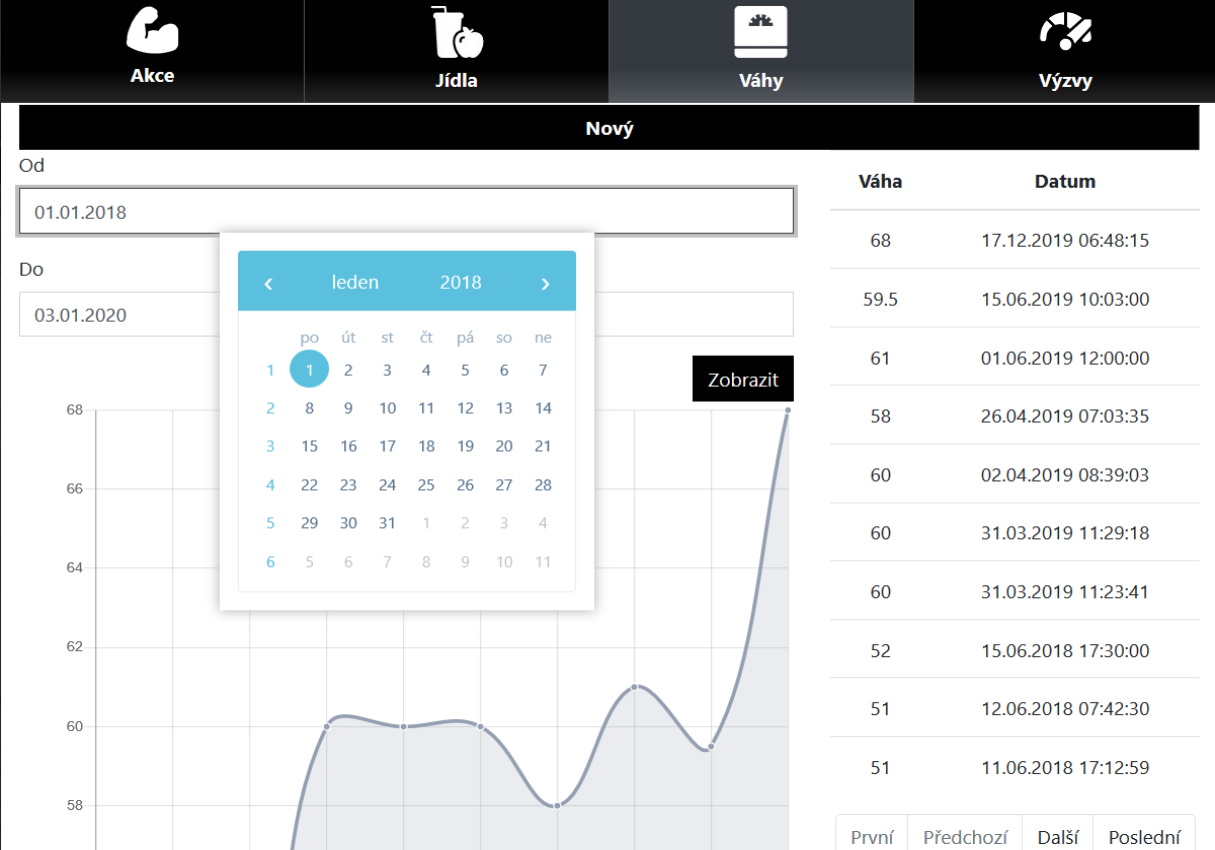Go to previous month in calendar
The height and width of the screenshot is (850, 1215).
point(268,283)
